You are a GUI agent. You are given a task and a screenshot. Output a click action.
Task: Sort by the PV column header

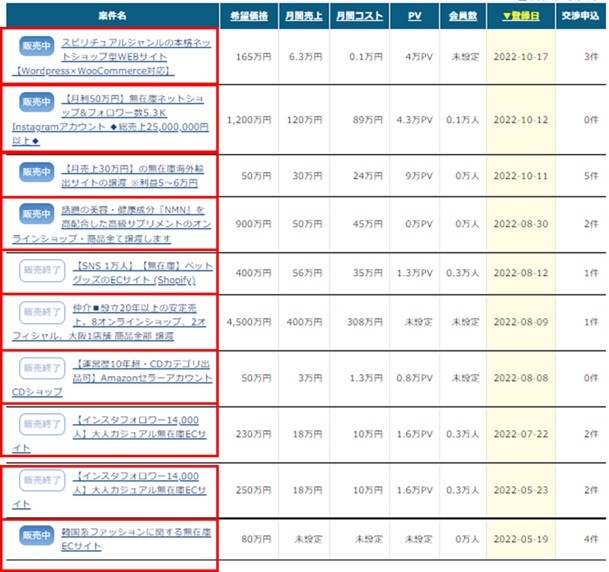(x=413, y=17)
